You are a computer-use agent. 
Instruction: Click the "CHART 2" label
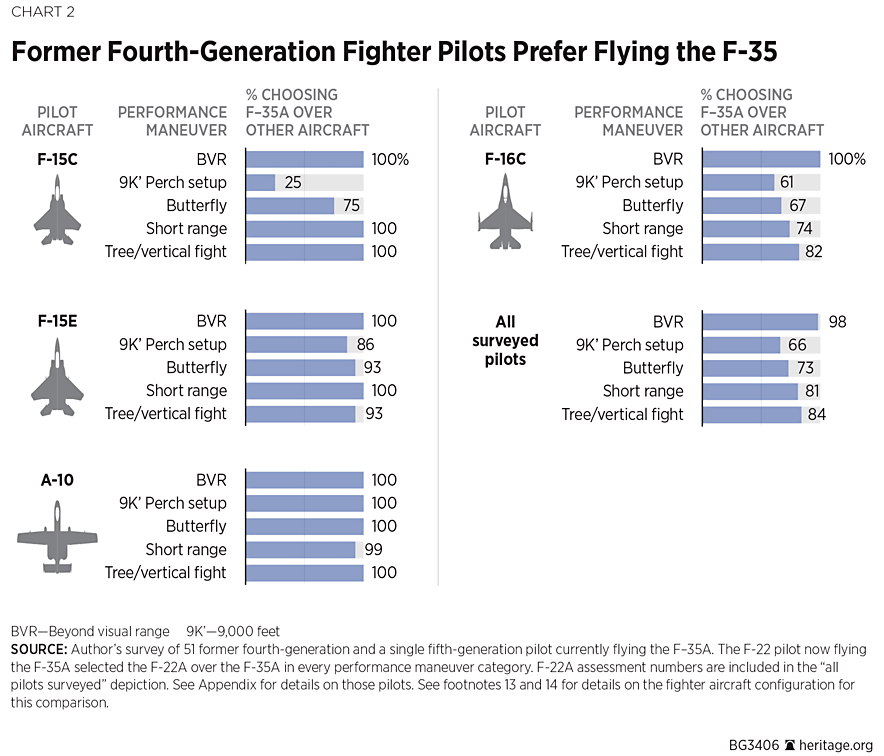click(43, 12)
